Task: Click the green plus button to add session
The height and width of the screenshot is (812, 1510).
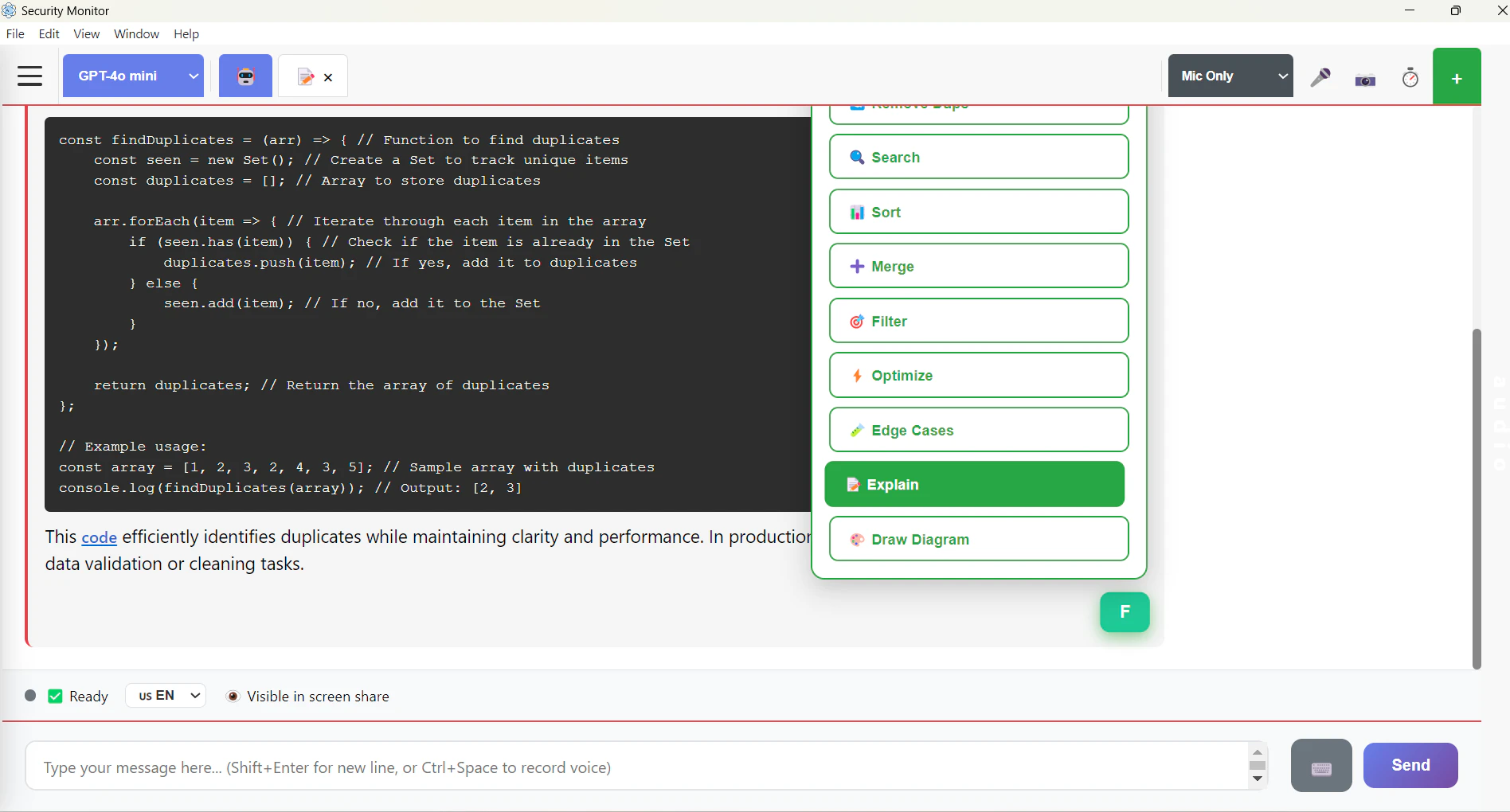Action: tap(1457, 76)
